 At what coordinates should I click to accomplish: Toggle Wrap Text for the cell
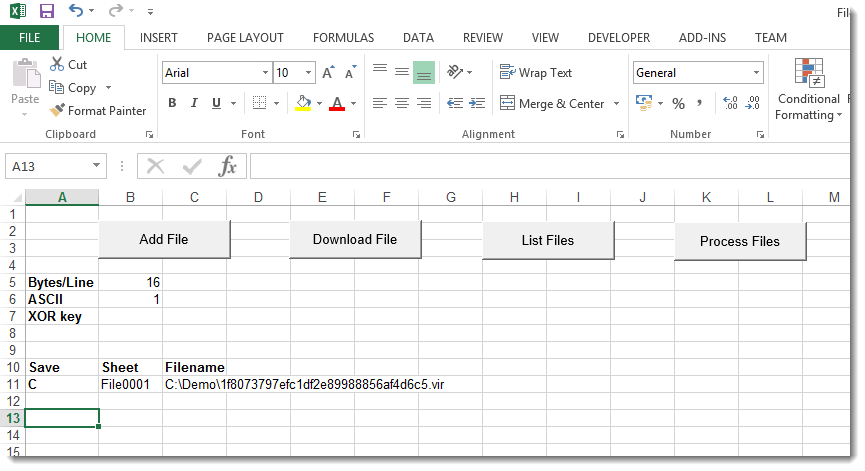click(x=536, y=73)
